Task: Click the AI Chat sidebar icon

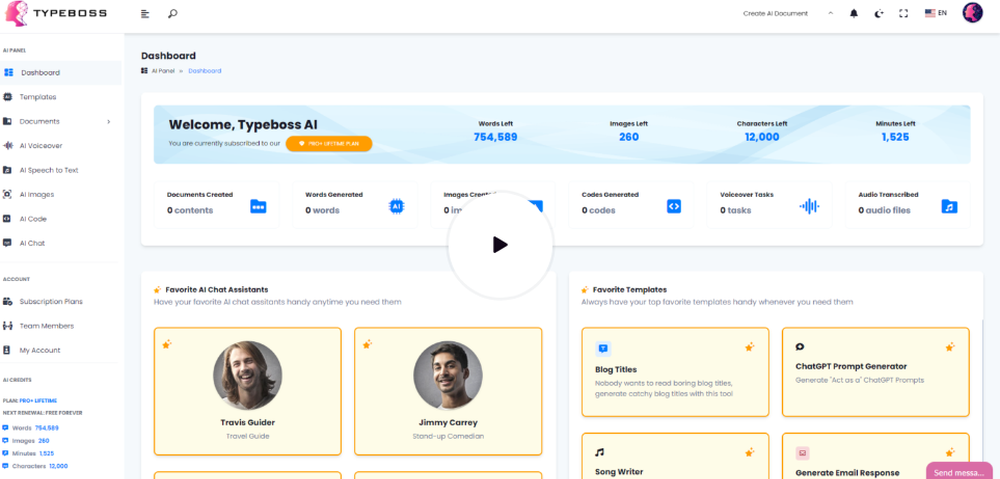Action: click(x=7, y=243)
